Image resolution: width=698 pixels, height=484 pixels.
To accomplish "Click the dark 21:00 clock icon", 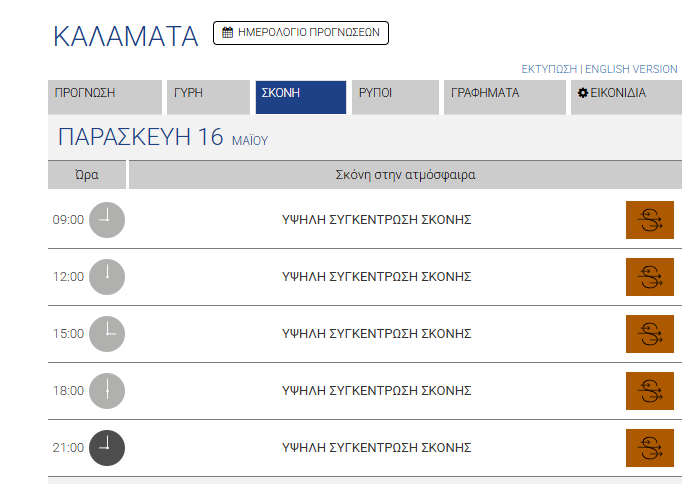I will click(x=107, y=448).
